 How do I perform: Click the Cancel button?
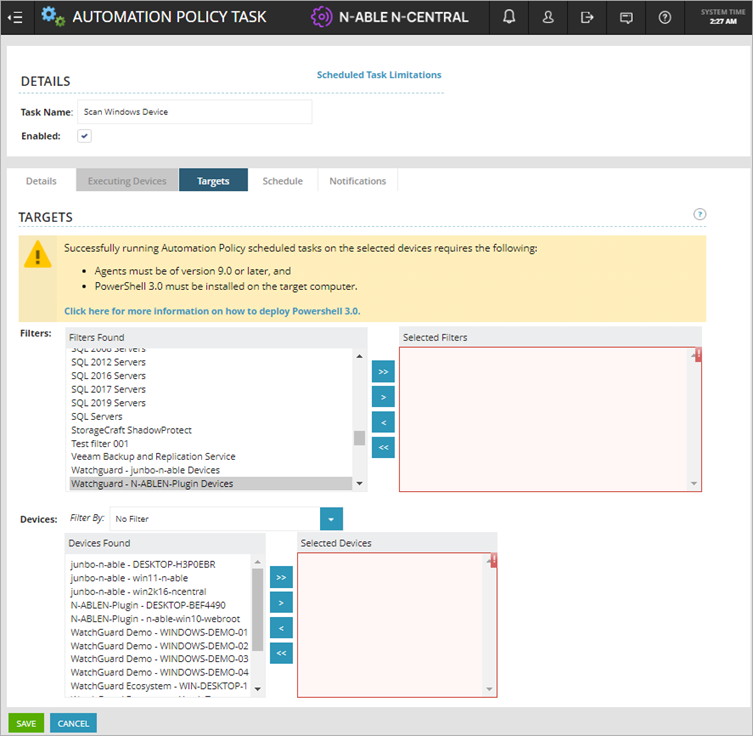tap(73, 723)
